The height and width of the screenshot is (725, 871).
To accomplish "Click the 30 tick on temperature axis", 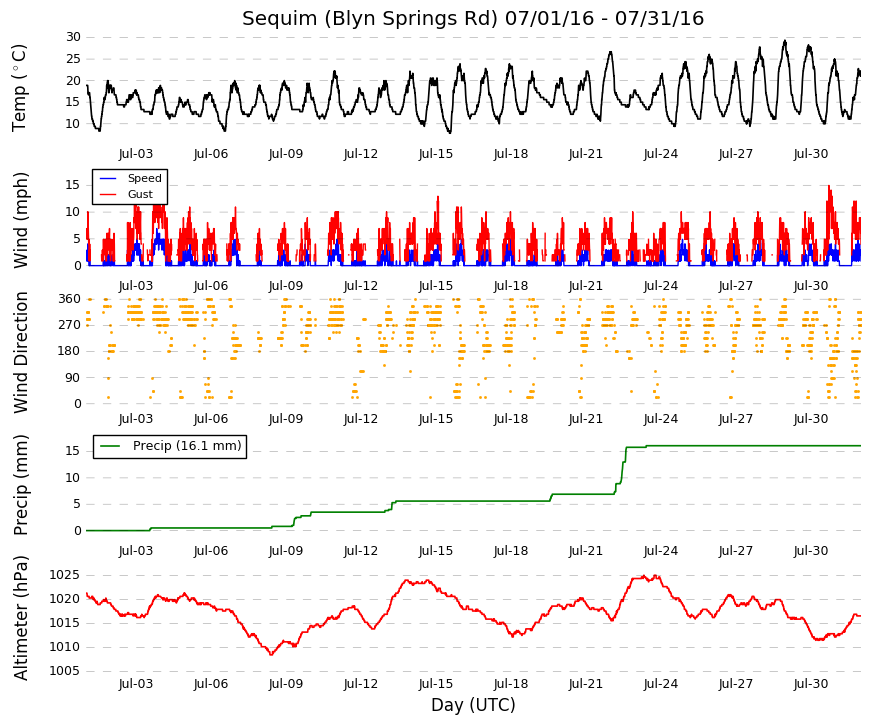I will (x=73, y=37).
